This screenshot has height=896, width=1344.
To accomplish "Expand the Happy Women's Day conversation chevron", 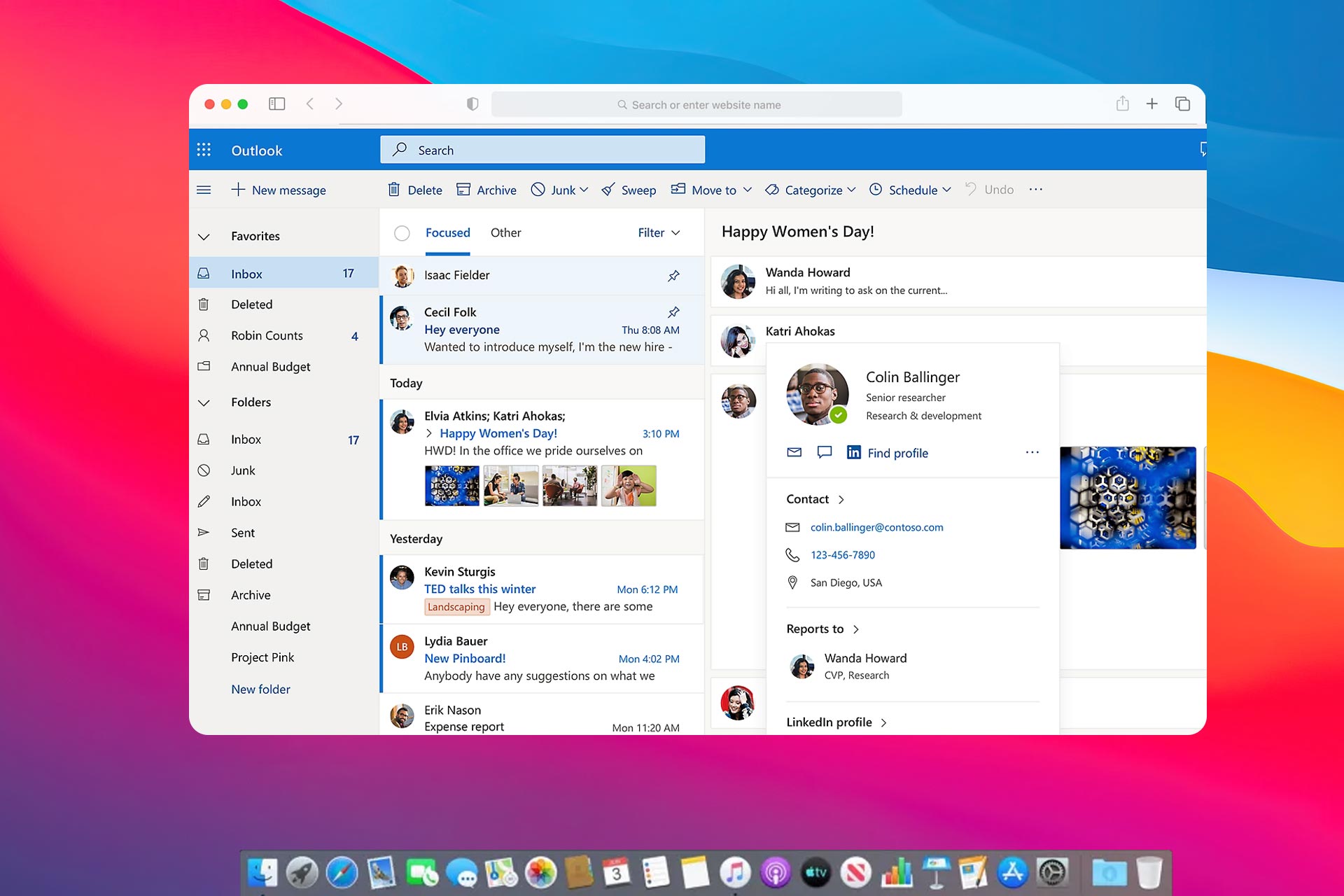I will [429, 433].
